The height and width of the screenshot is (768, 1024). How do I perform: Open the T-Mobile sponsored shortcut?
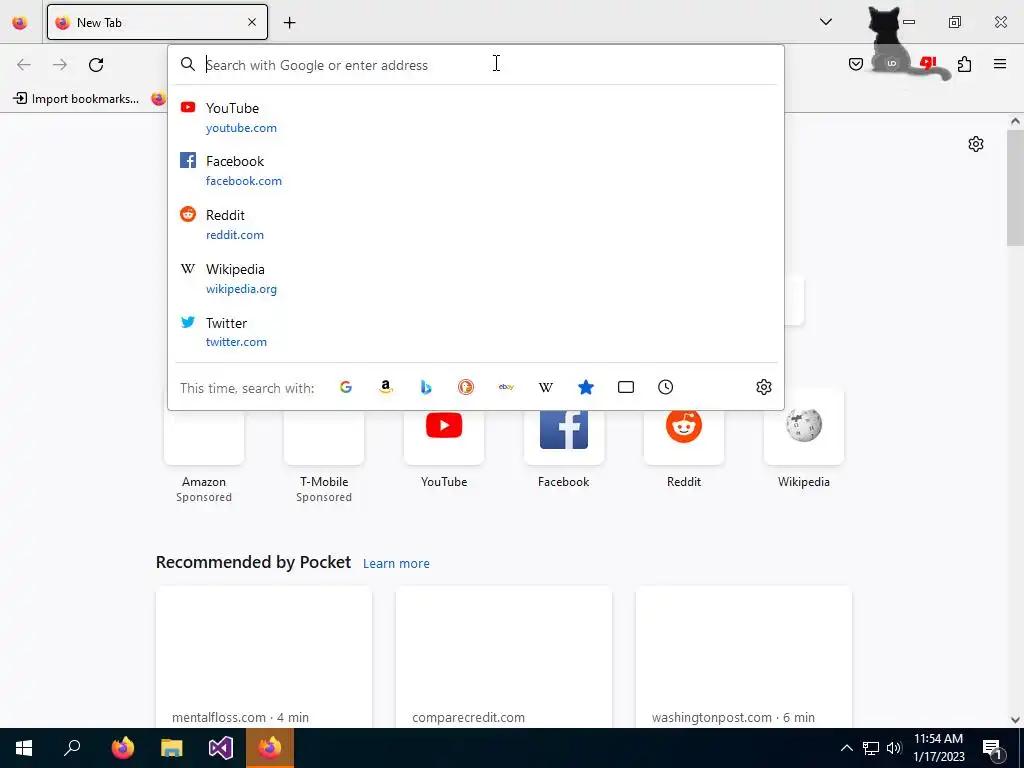click(x=324, y=457)
